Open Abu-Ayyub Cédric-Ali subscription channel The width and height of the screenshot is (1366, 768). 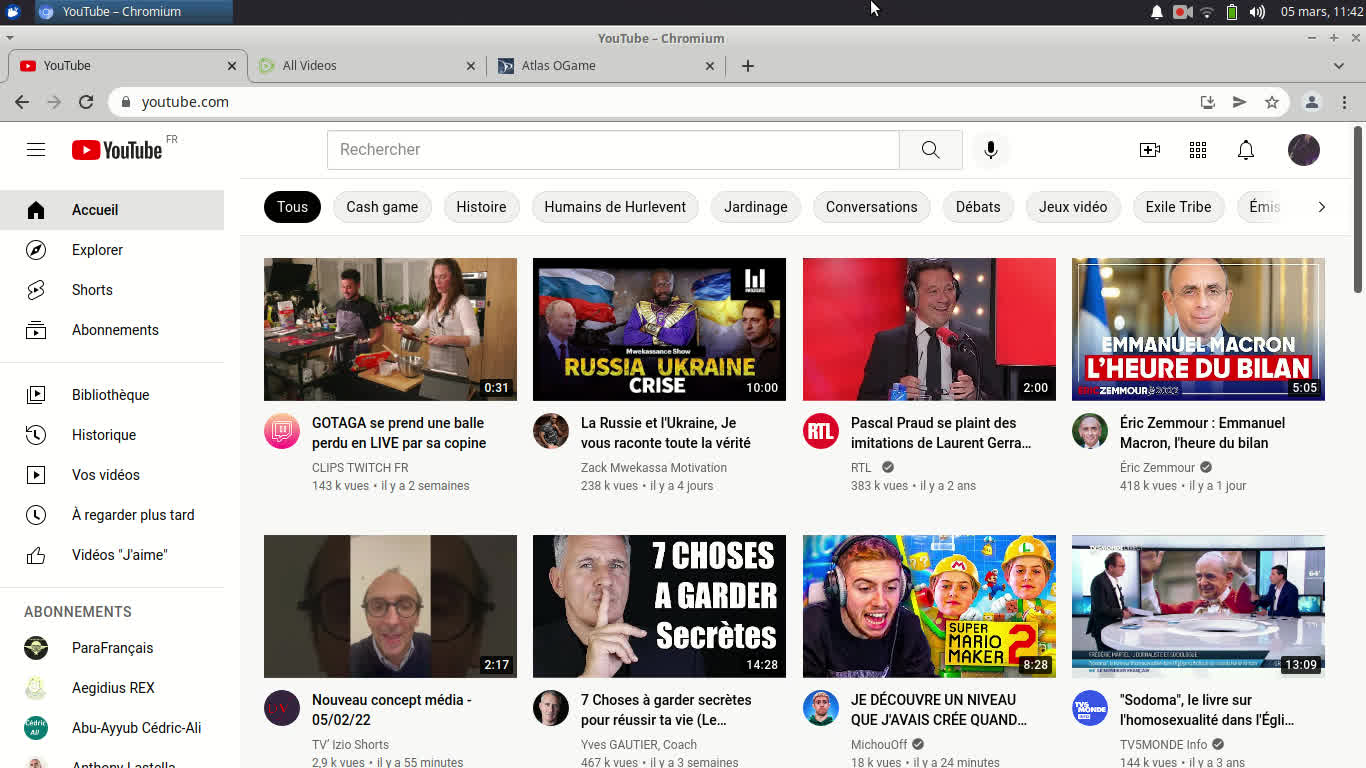112,728
